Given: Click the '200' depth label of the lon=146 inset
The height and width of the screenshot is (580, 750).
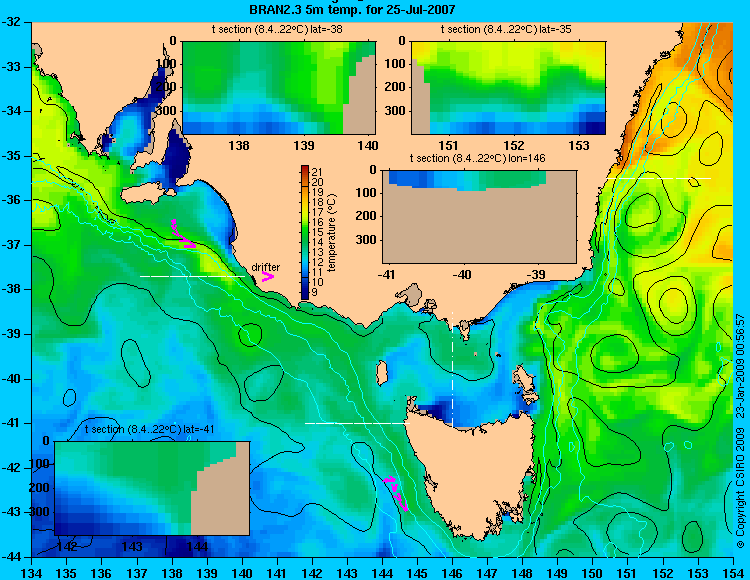Looking at the screenshot, I should click(x=367, y=216).
